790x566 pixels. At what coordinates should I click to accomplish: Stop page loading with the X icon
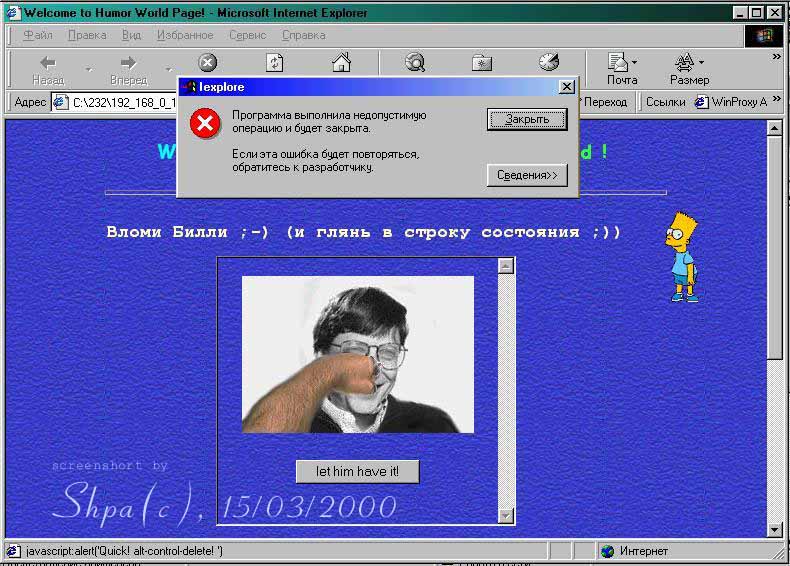207,63
